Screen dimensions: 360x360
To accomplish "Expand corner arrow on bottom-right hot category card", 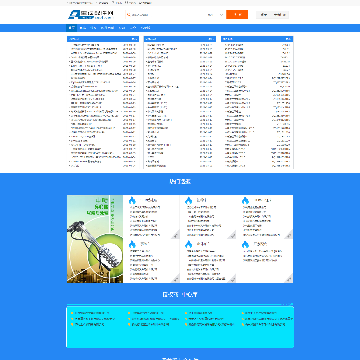I will tap(289, 279).
